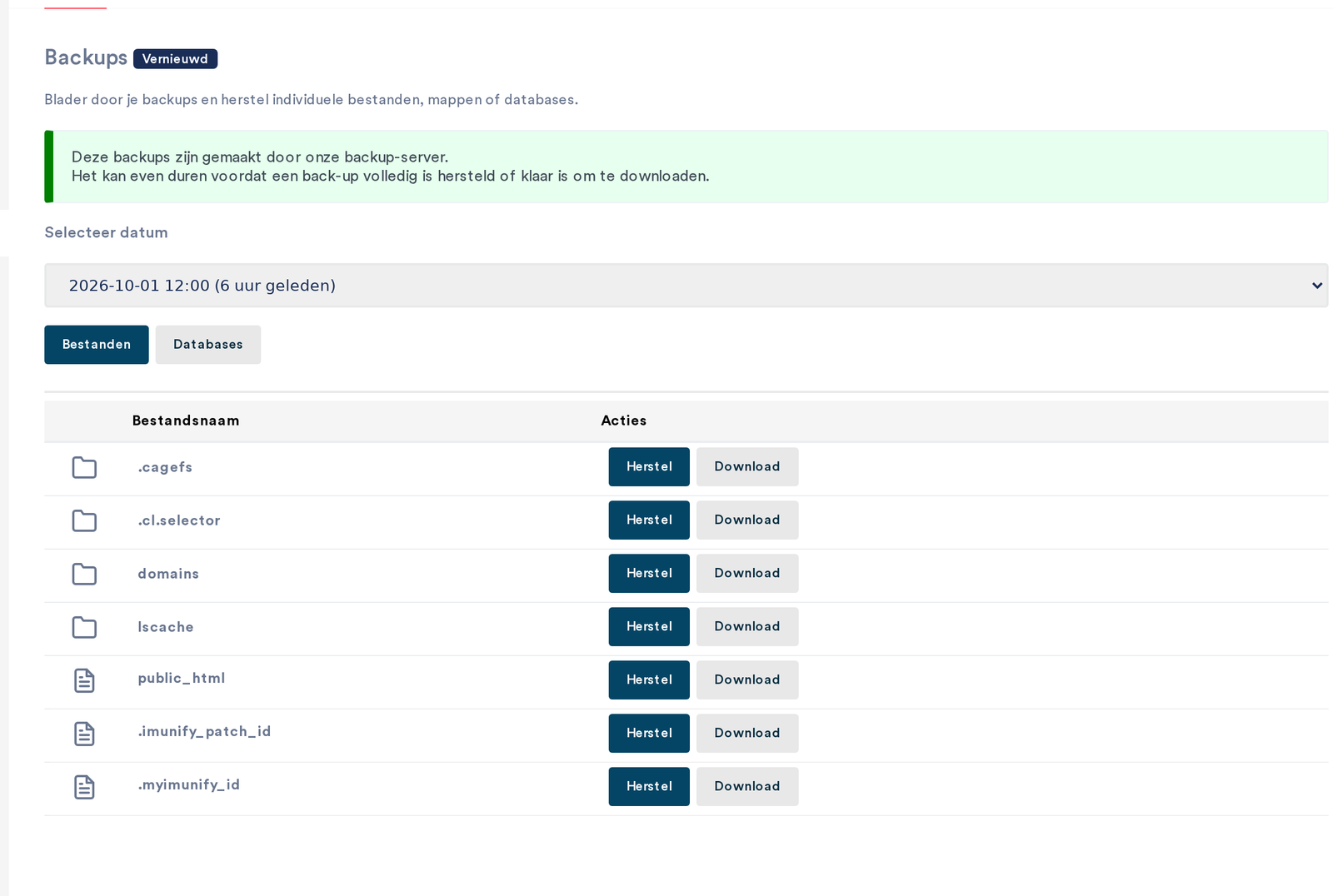Download the .myimunify_id file
The width and height of the screenshot is (1333, 896).
[747, 787]
